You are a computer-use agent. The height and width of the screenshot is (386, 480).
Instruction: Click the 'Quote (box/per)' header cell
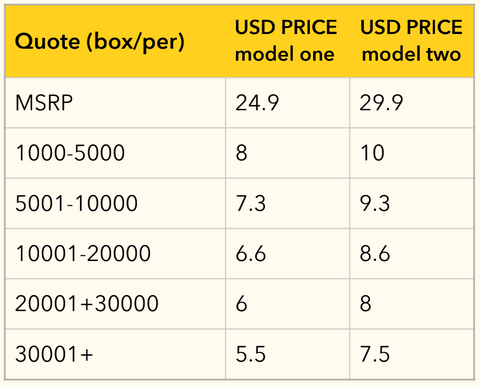click(115, 42)
